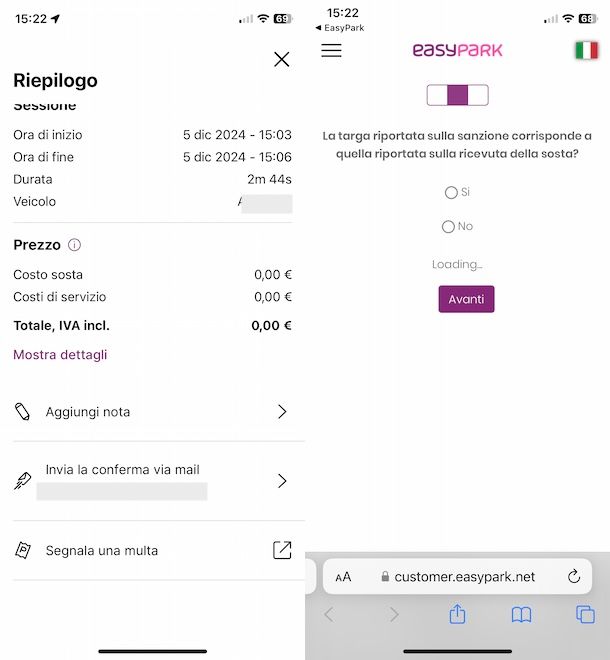Open Safari bookmarks book icon

coord(521,615)
